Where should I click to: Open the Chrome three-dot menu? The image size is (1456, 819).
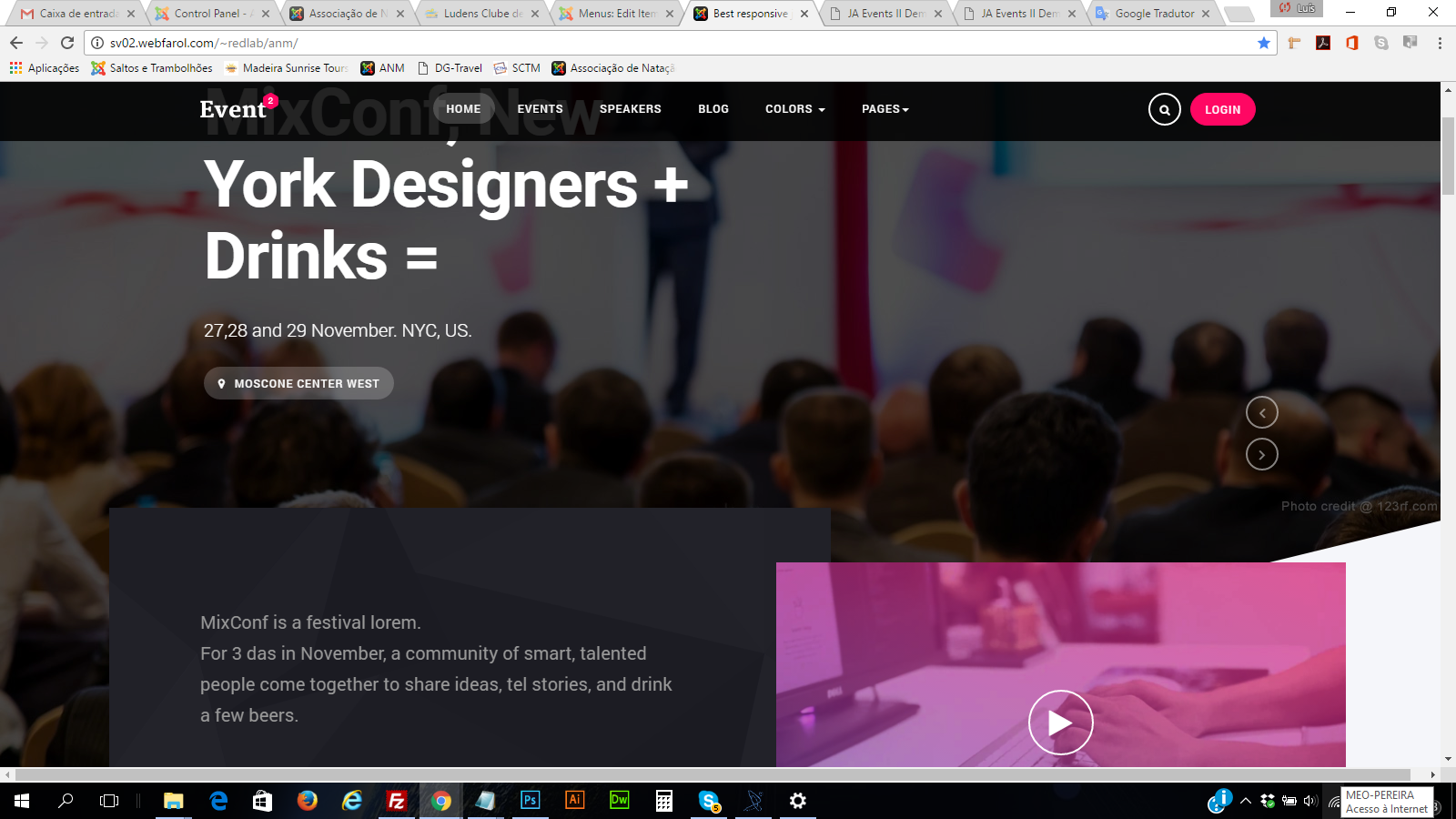tap(1440, 43)
